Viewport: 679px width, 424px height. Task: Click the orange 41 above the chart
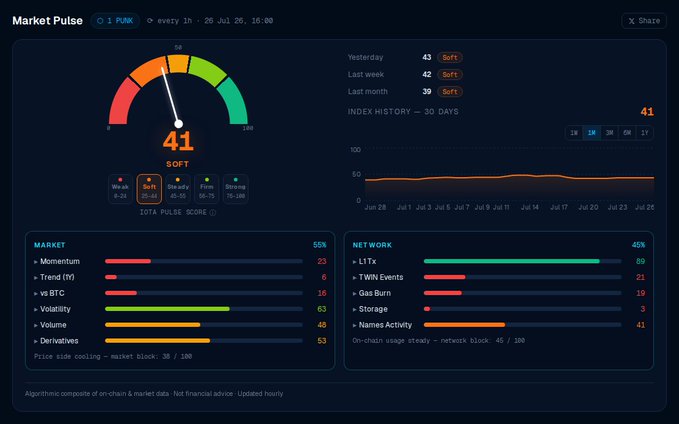pos(647,112)
